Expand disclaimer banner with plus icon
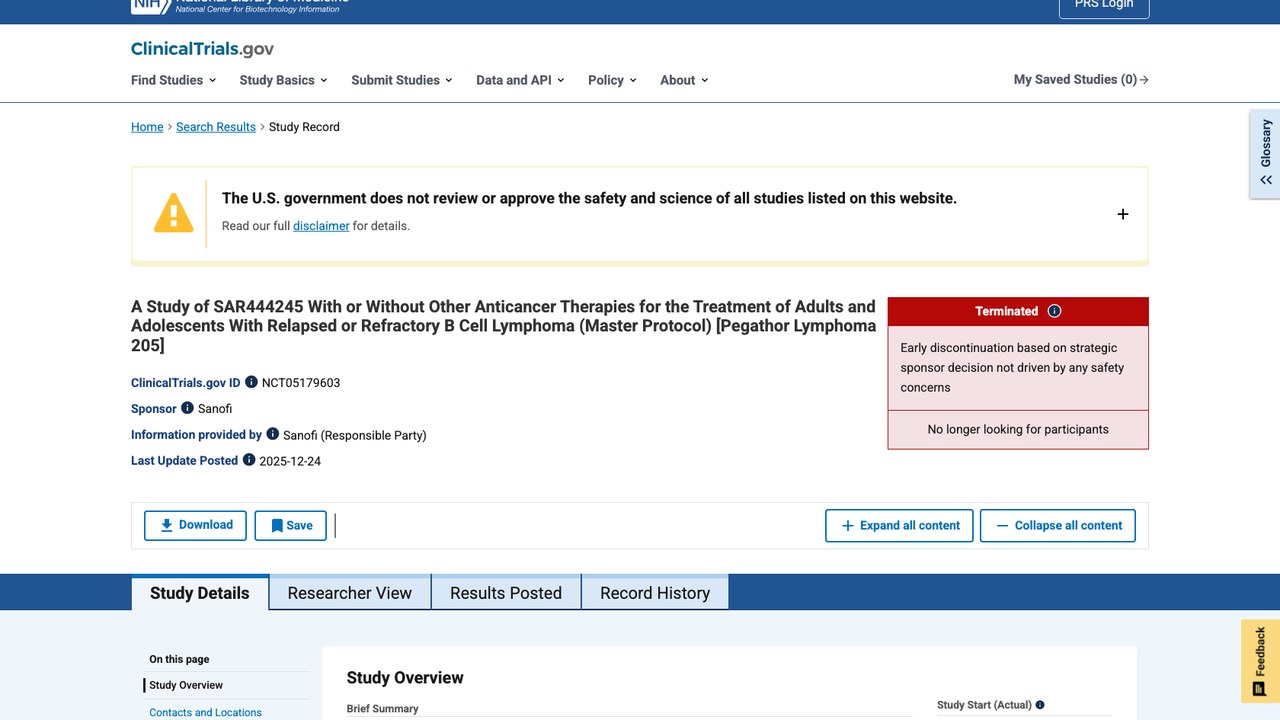Viewport: 1280px width, 720px height. point(1123,214)
